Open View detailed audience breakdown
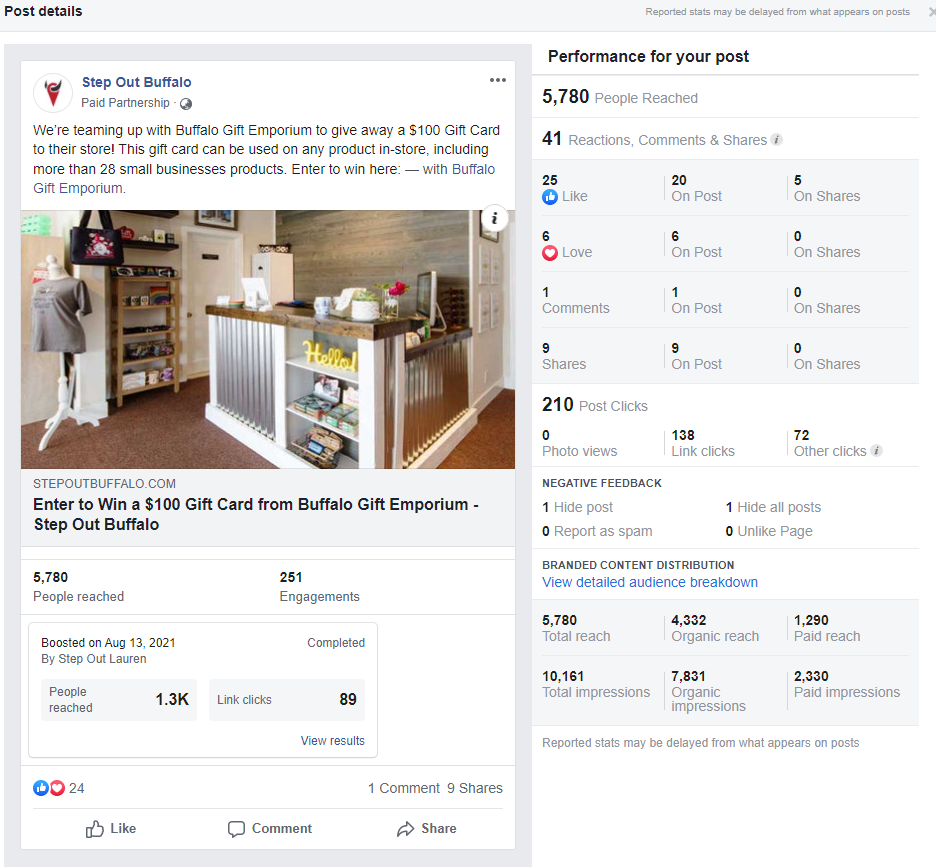The width and height of the screenshot is (936, 867). 649,582
